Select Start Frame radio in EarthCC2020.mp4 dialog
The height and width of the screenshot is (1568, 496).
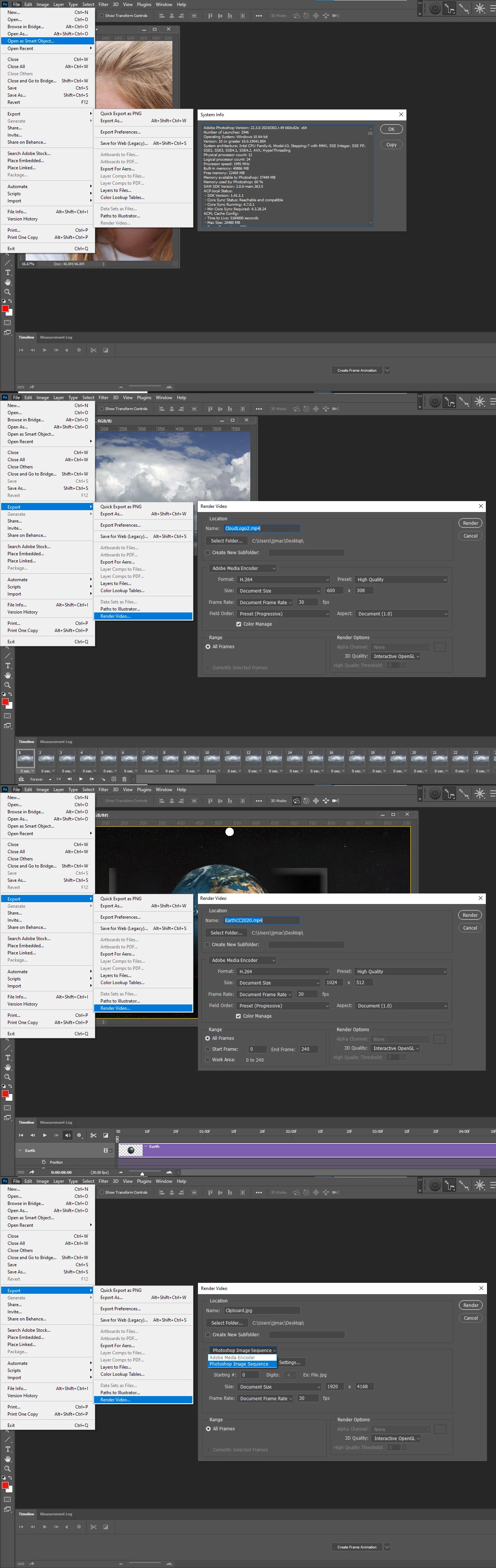click(x=207, y=1049)
